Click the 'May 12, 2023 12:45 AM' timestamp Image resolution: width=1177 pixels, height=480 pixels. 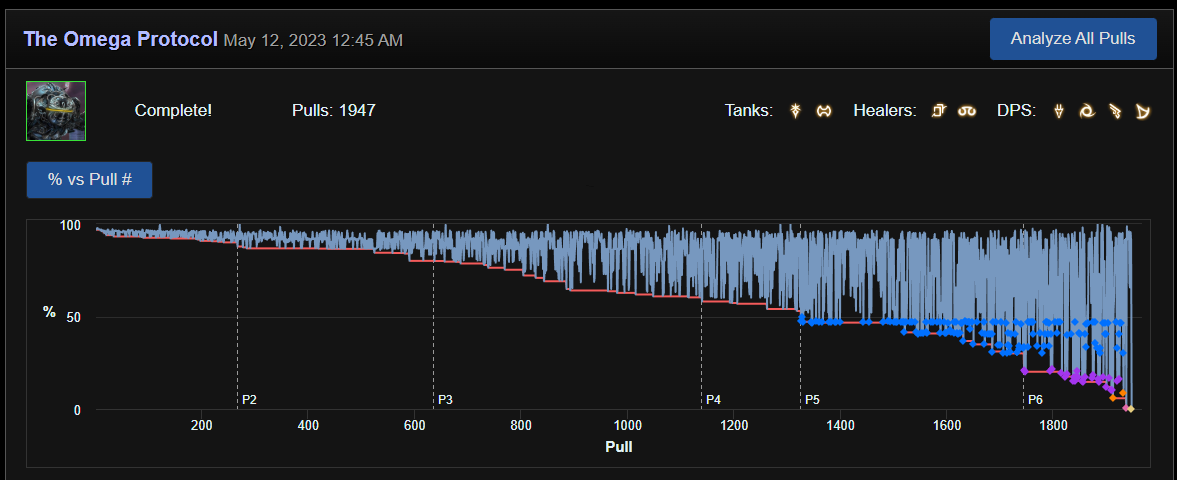pyautogui.click(x=313, y=40)
